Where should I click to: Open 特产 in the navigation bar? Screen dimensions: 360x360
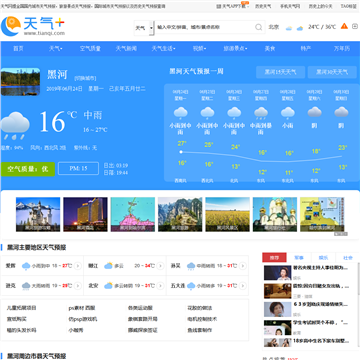click(306, 48)
